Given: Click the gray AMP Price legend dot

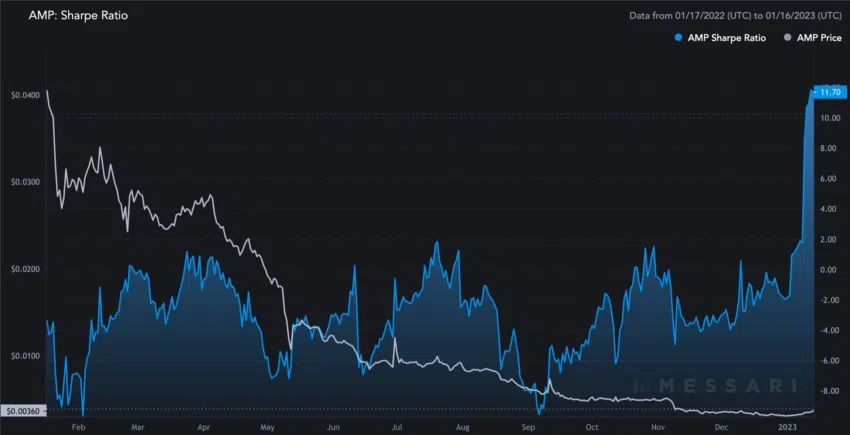Looking at the screenshot, I should [x=787, y=38].
